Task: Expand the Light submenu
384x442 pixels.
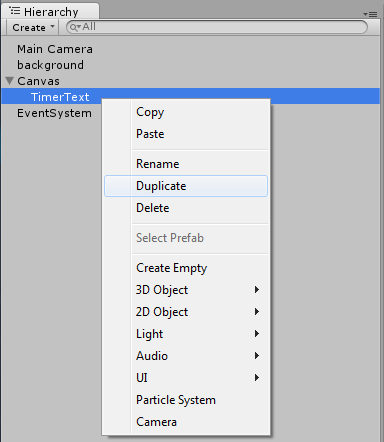Action: pos(186,334)
